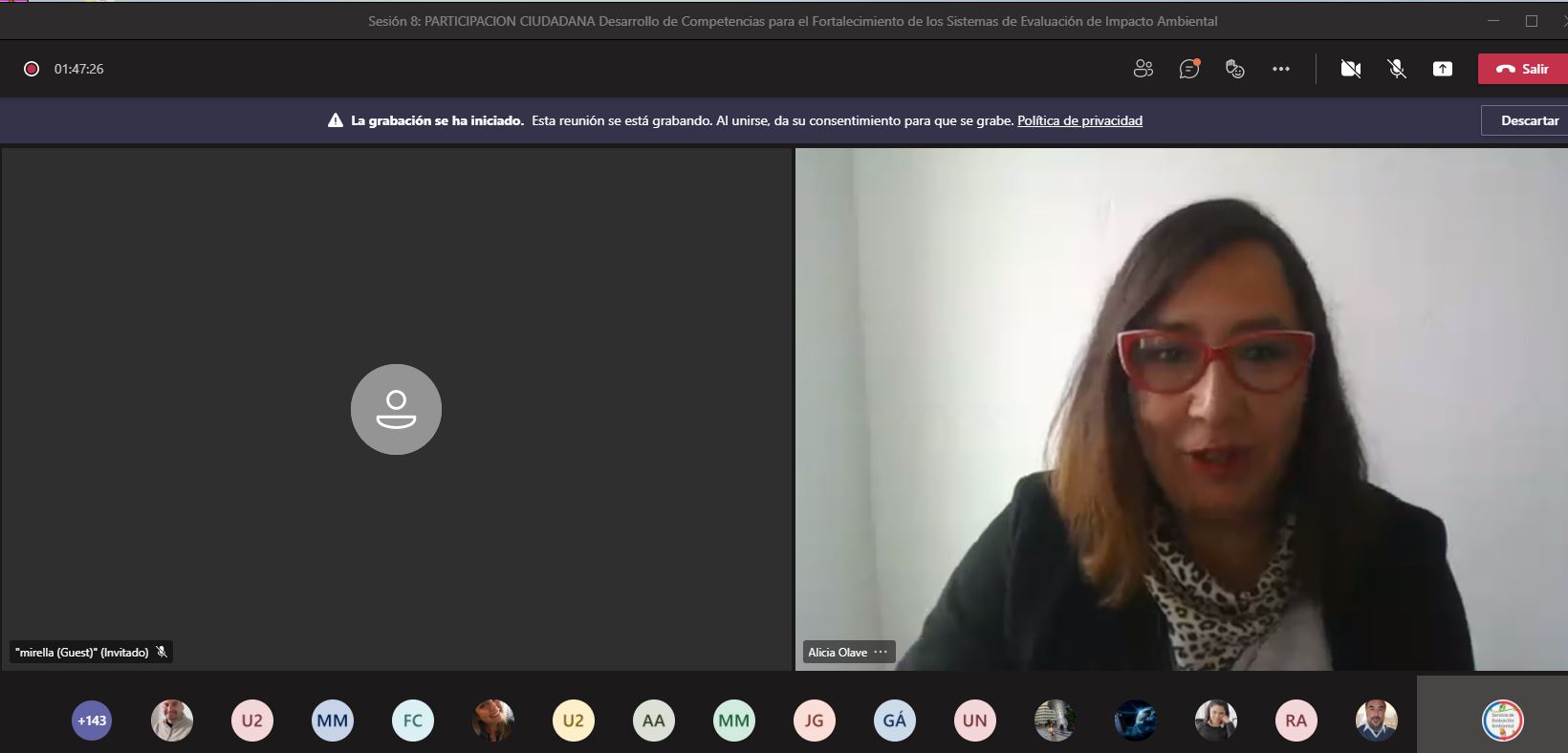
Task: Open options dots next to Alicia Olave
Action: 881,652
